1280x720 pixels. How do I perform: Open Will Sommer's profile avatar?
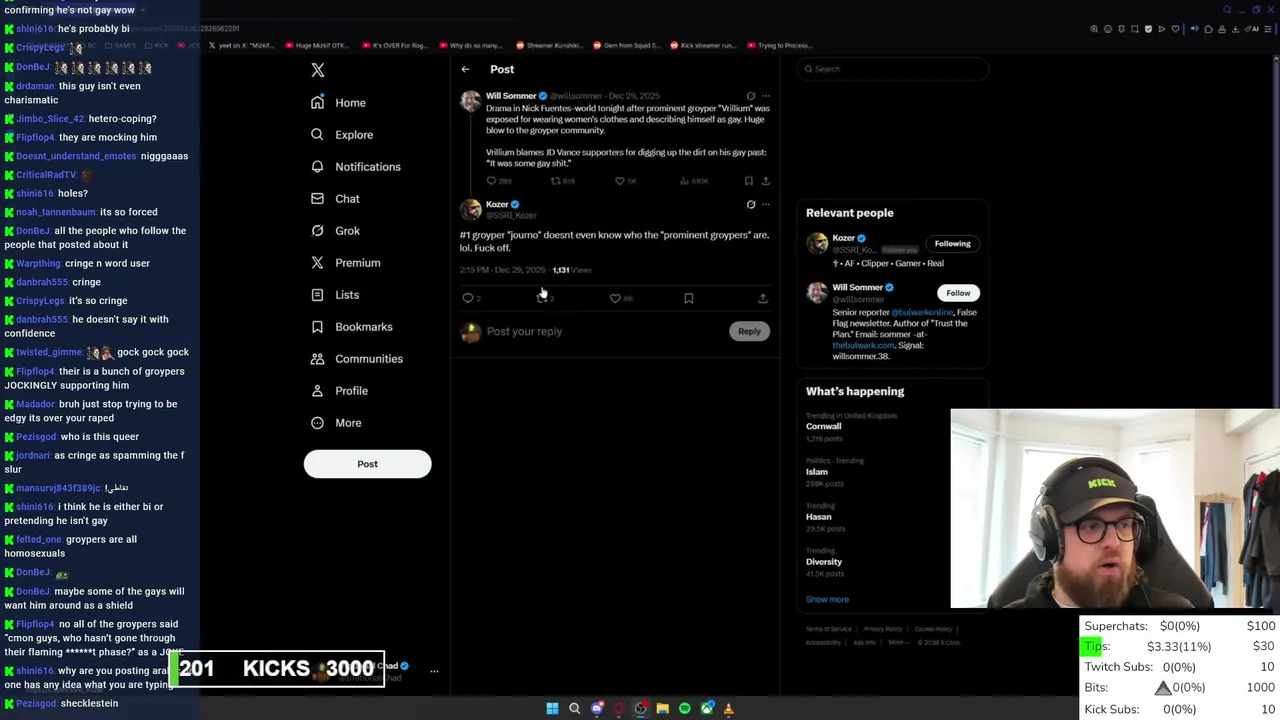pyautogui.click(x=470, y=101)
